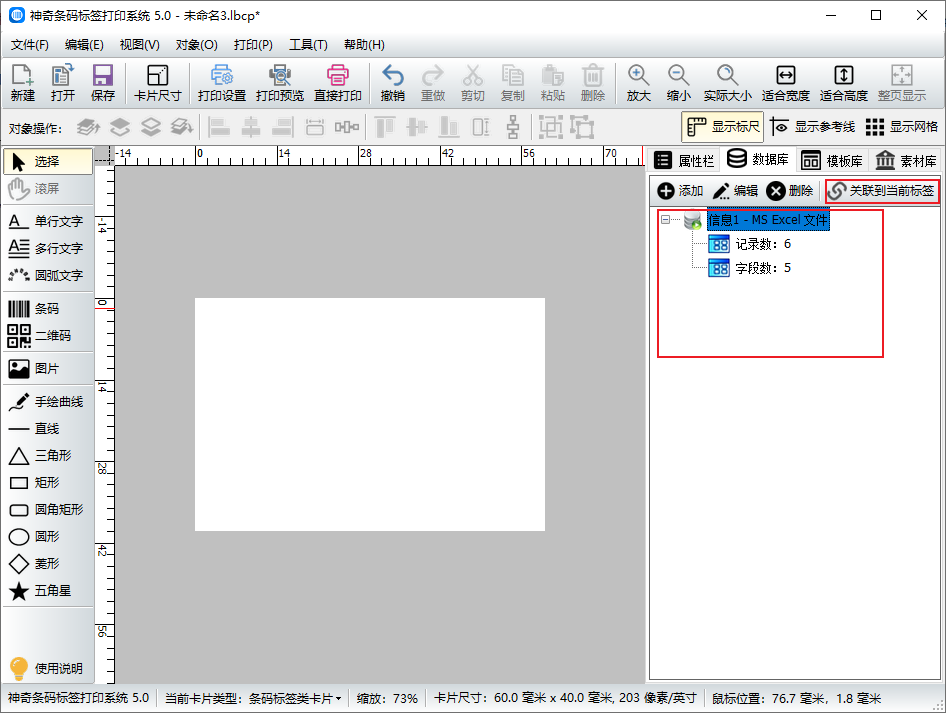Click the 新建 (New) toolbar icon
This screenshot has height=713, width=946.
pos(22,83)
